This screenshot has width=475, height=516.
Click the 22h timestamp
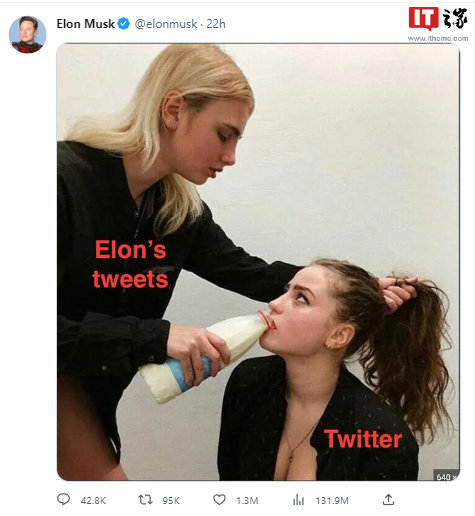pos(216,24)
